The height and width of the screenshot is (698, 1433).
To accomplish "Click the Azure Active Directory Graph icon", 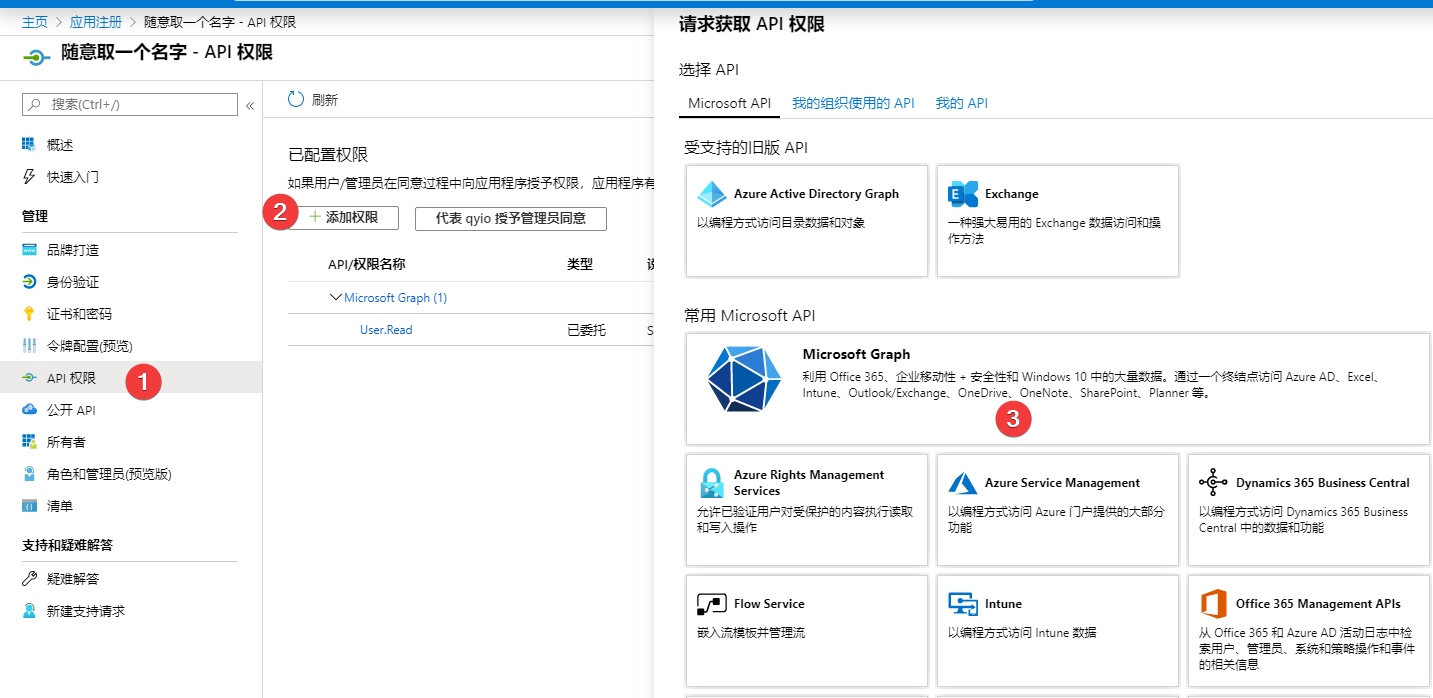I will [712, 194].
